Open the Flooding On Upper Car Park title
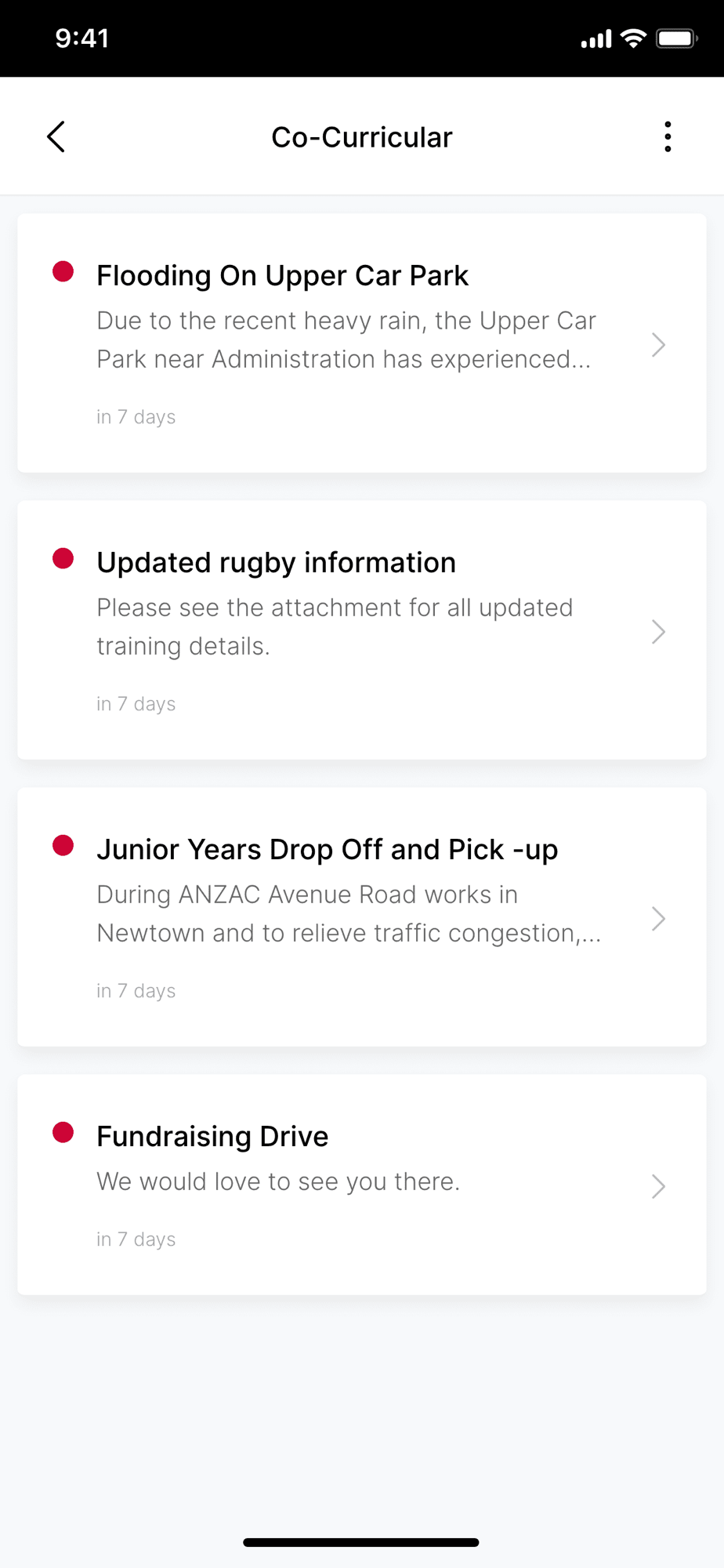 coord(282,276)
